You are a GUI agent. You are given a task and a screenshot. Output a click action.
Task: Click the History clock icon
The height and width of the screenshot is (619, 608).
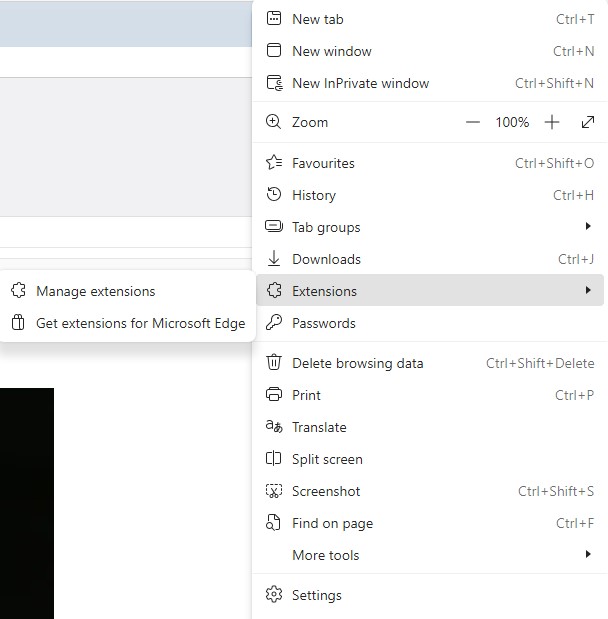tap(273, 195)
